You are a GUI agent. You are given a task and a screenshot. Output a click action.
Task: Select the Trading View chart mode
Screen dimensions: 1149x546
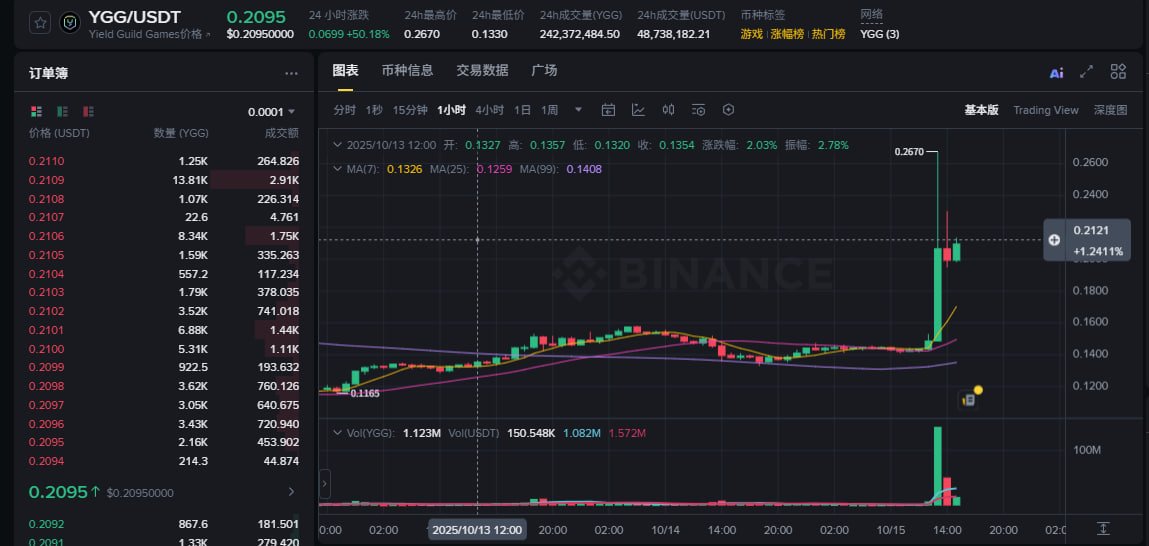click(1045, 110)
